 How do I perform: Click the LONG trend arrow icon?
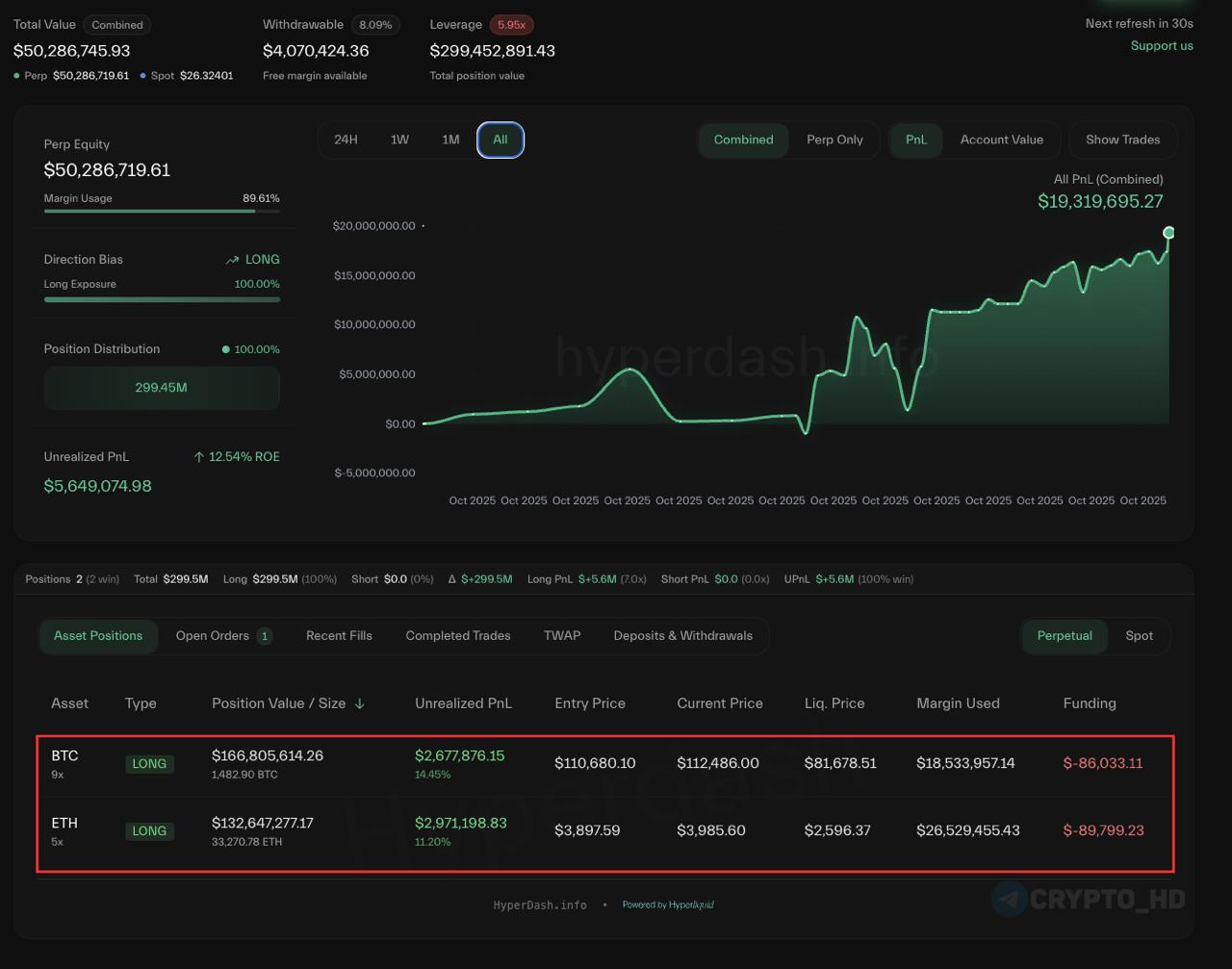click(232, 260)
